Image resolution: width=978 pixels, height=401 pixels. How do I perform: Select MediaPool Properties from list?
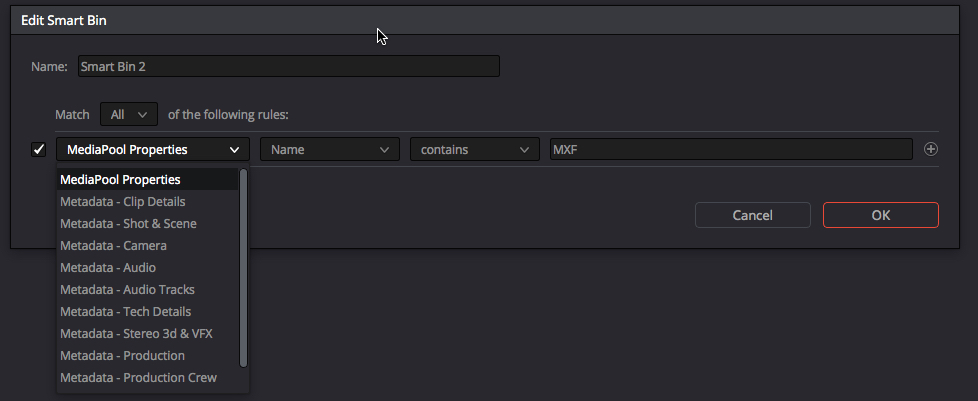tap(120, 180)
